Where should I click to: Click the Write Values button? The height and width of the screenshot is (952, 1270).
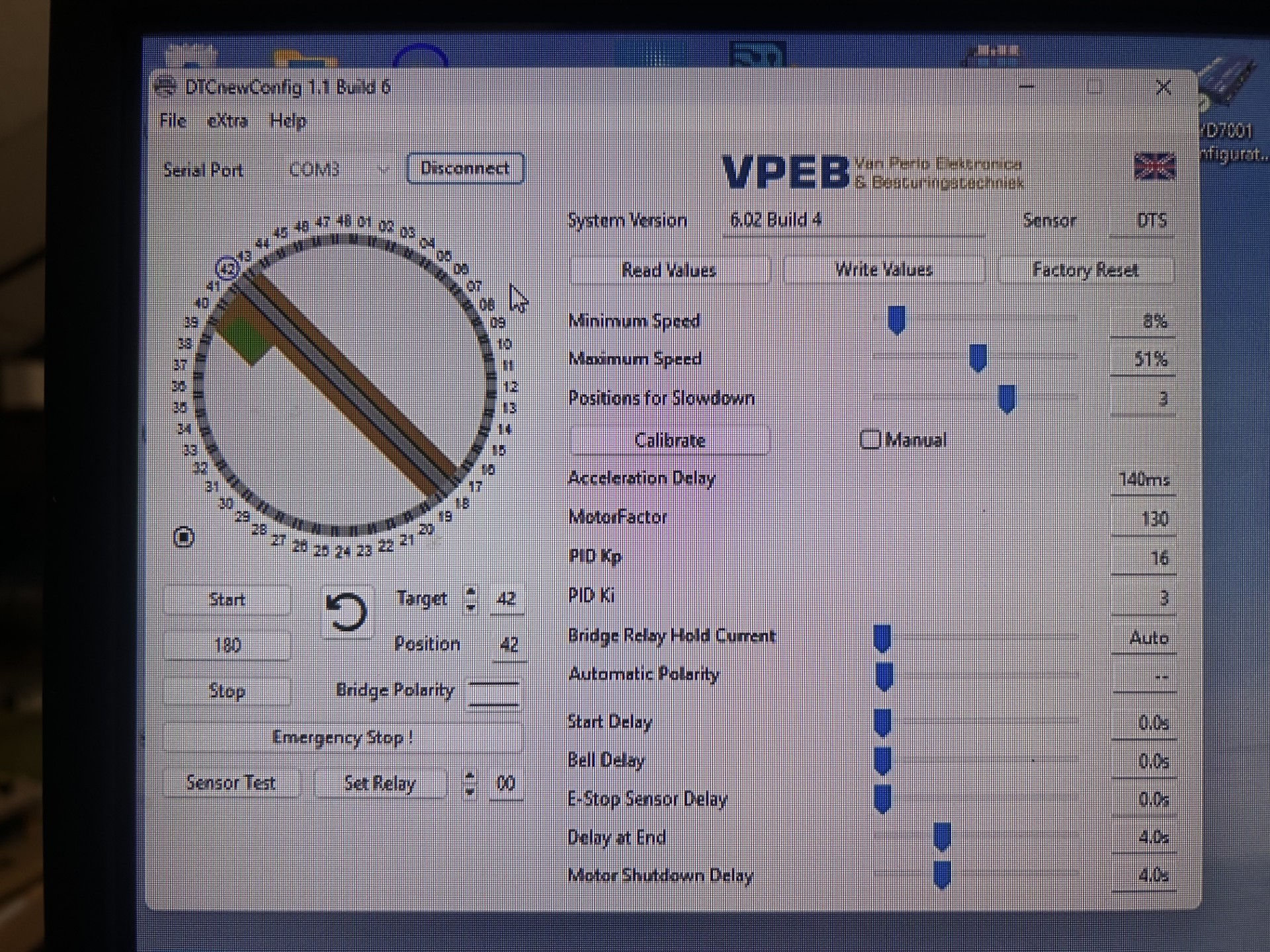pos(883,270)
